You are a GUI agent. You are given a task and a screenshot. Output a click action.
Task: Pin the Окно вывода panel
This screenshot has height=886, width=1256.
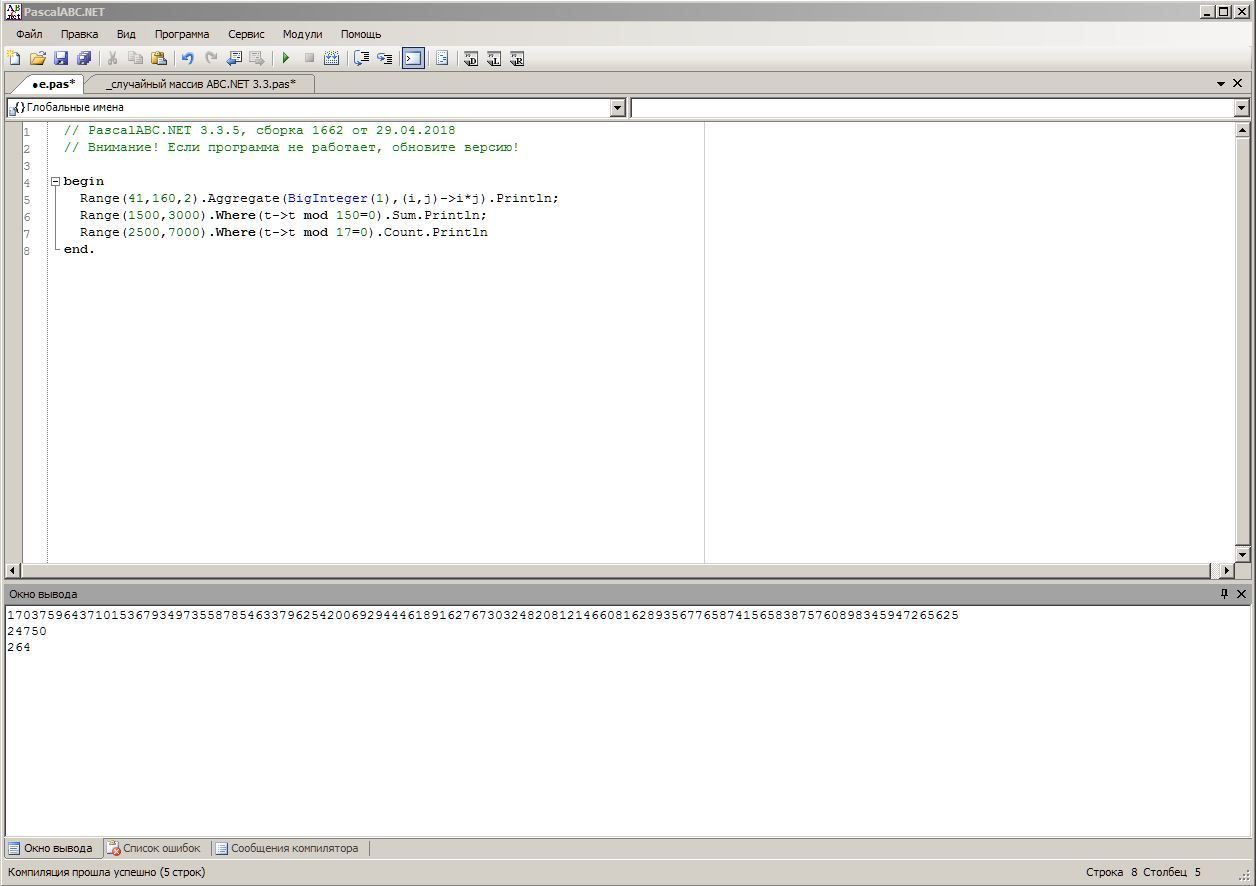[x=1223, y=594]
